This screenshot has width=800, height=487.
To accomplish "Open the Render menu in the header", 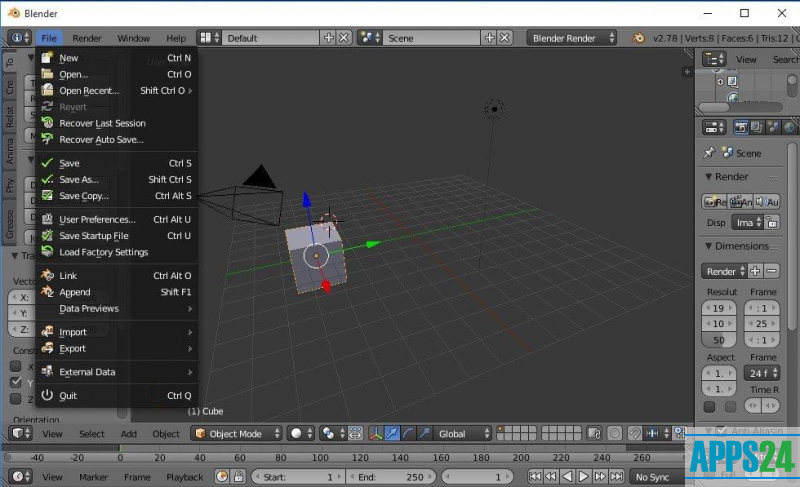I will (87, 38).
